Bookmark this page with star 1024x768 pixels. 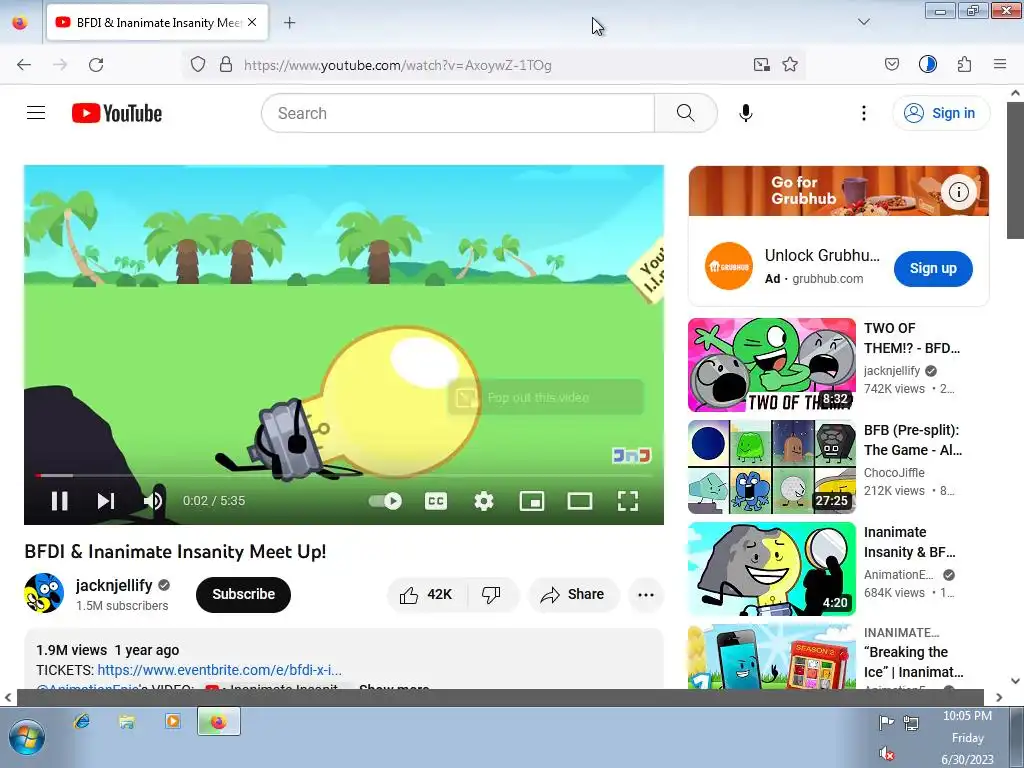click(790, 65)
